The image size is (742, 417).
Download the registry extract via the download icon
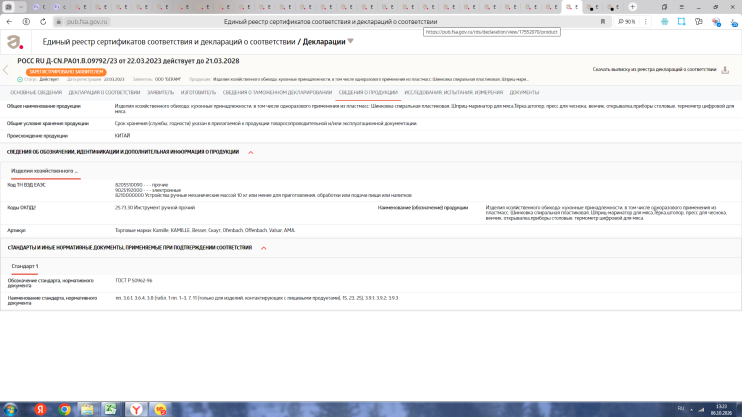[x=725, y=70]
